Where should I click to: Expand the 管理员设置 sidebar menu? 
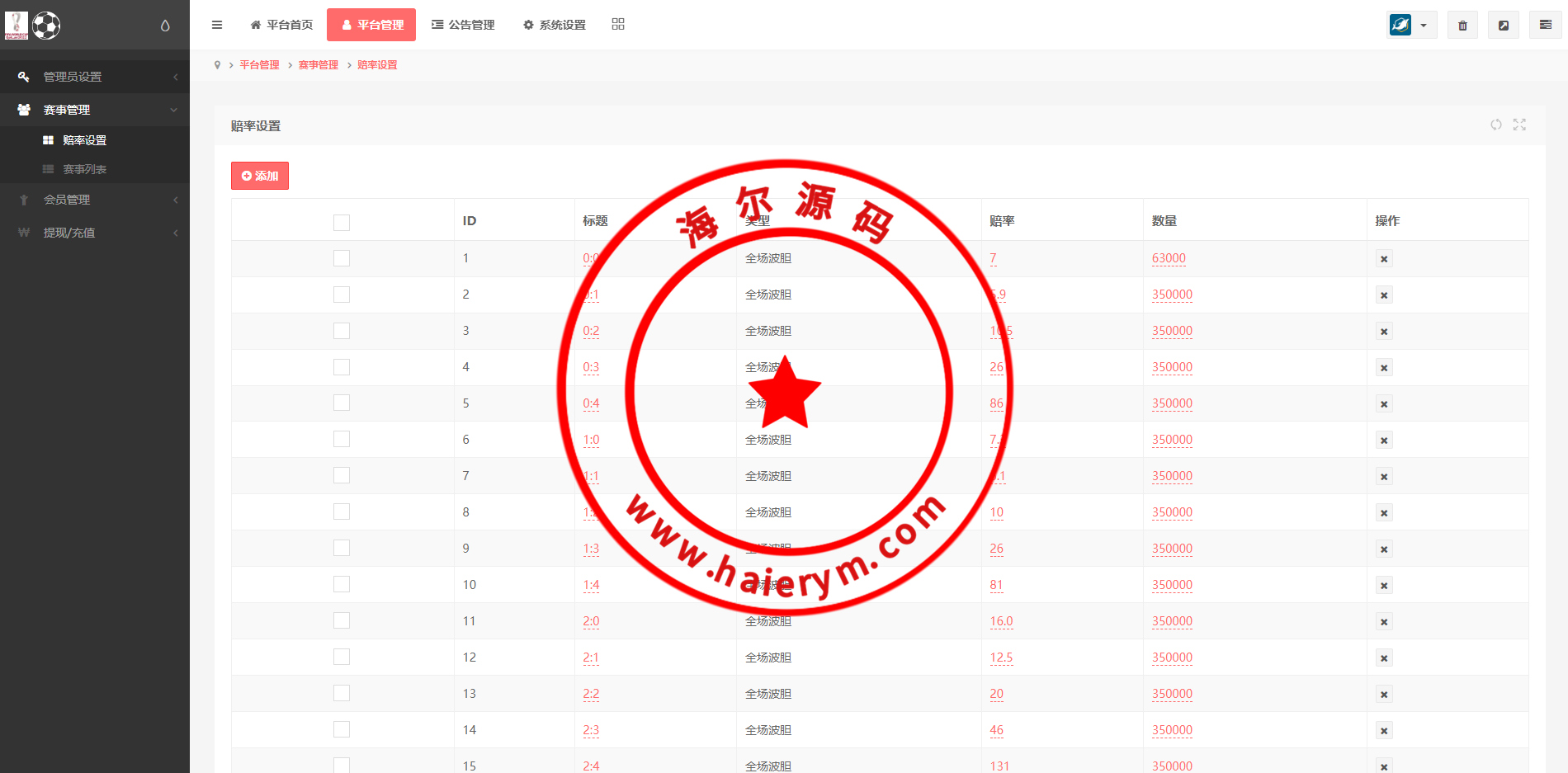pyautogui.click(x=95, y=77)
